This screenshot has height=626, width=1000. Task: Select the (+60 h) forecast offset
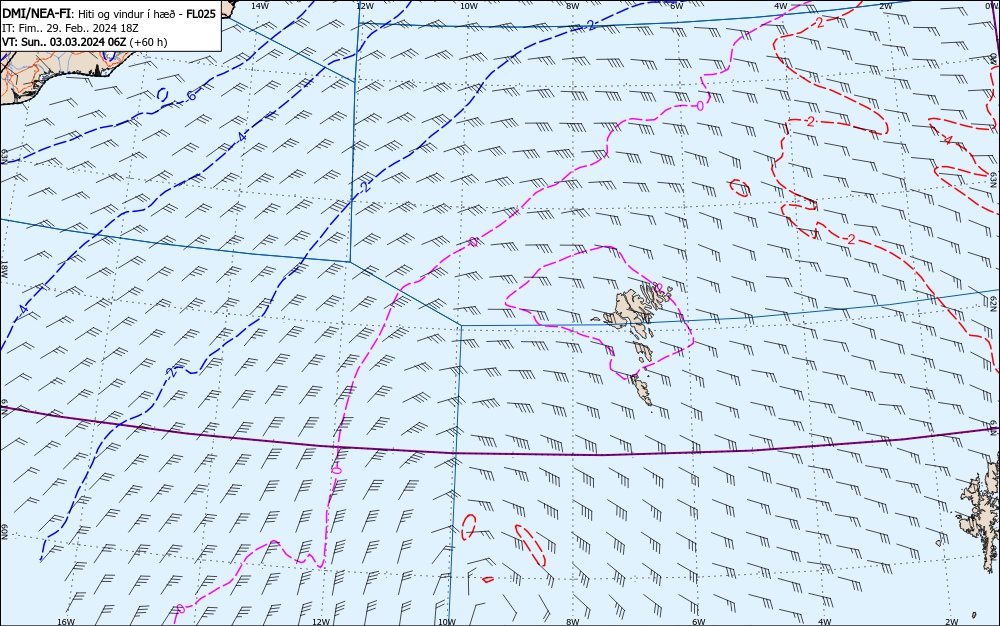(x=148, y=43)
